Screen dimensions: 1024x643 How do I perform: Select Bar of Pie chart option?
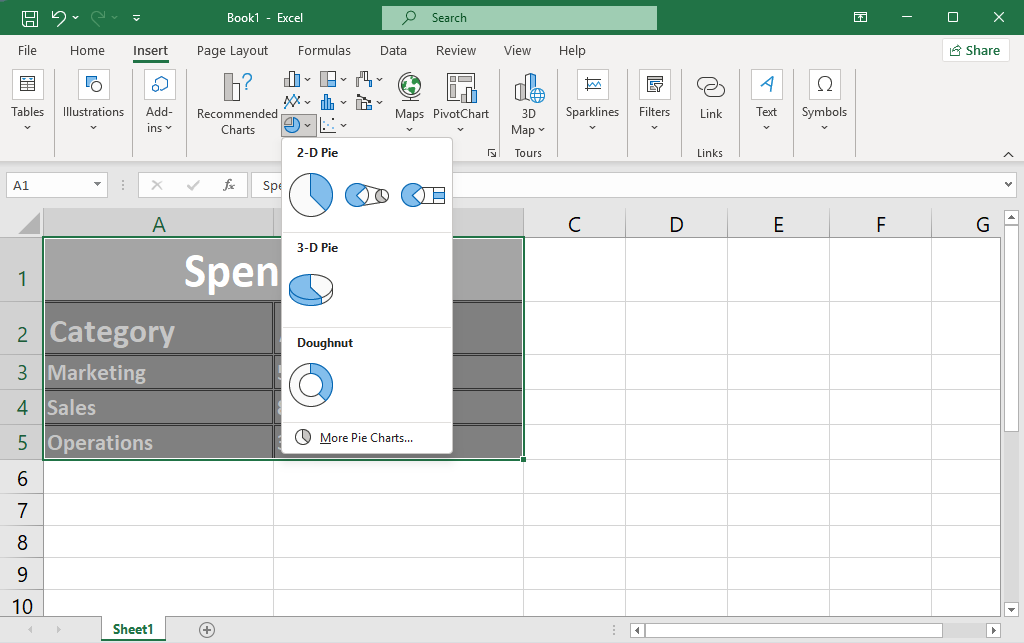click(423, 195)
